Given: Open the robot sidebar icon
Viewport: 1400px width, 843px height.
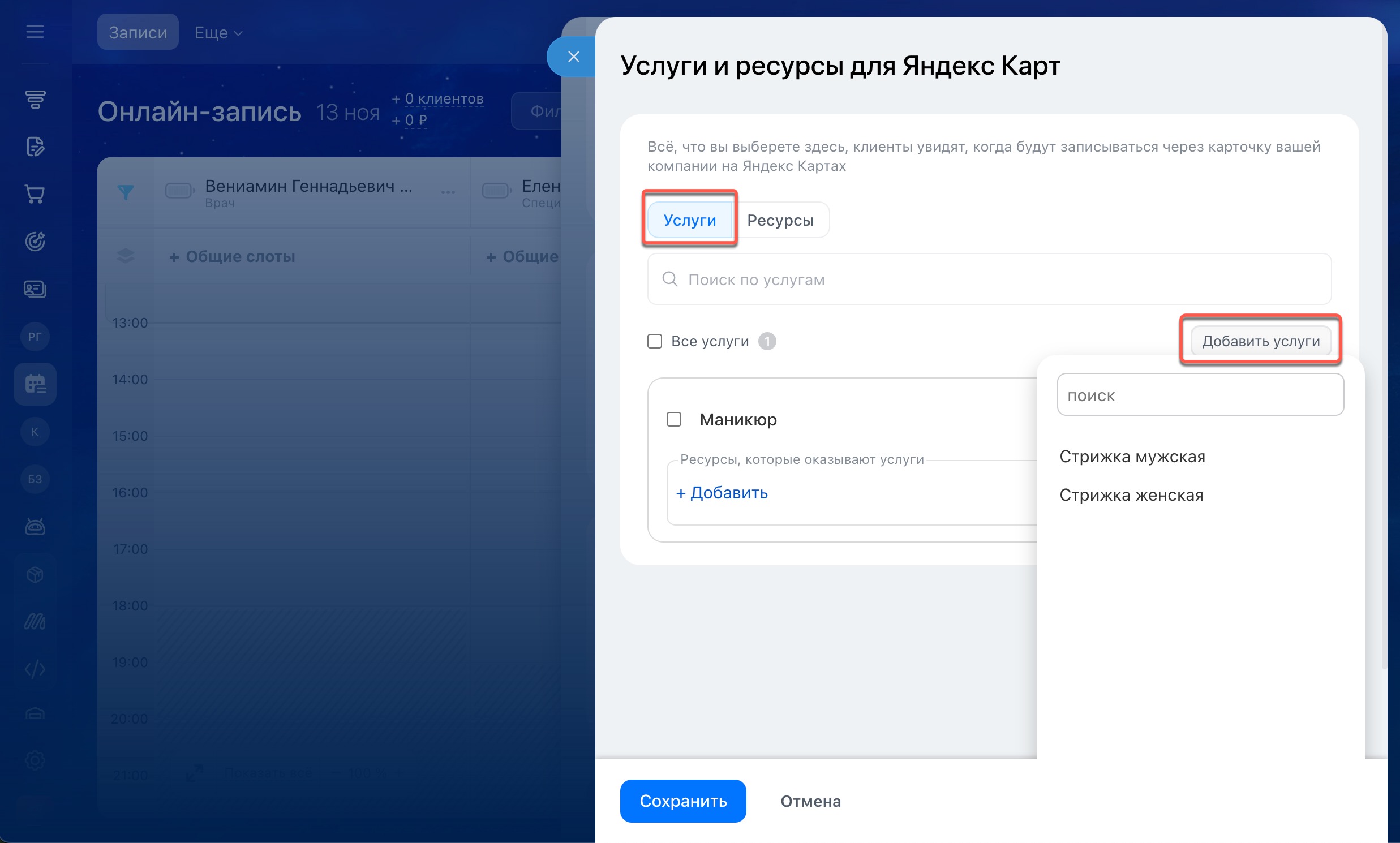Looking at the screenshot, I should [x=35, y=527].
